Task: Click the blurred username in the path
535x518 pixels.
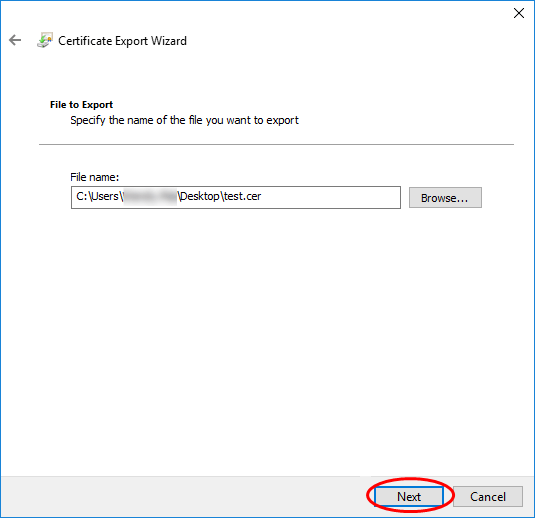Action: click(x=150, y=197)
